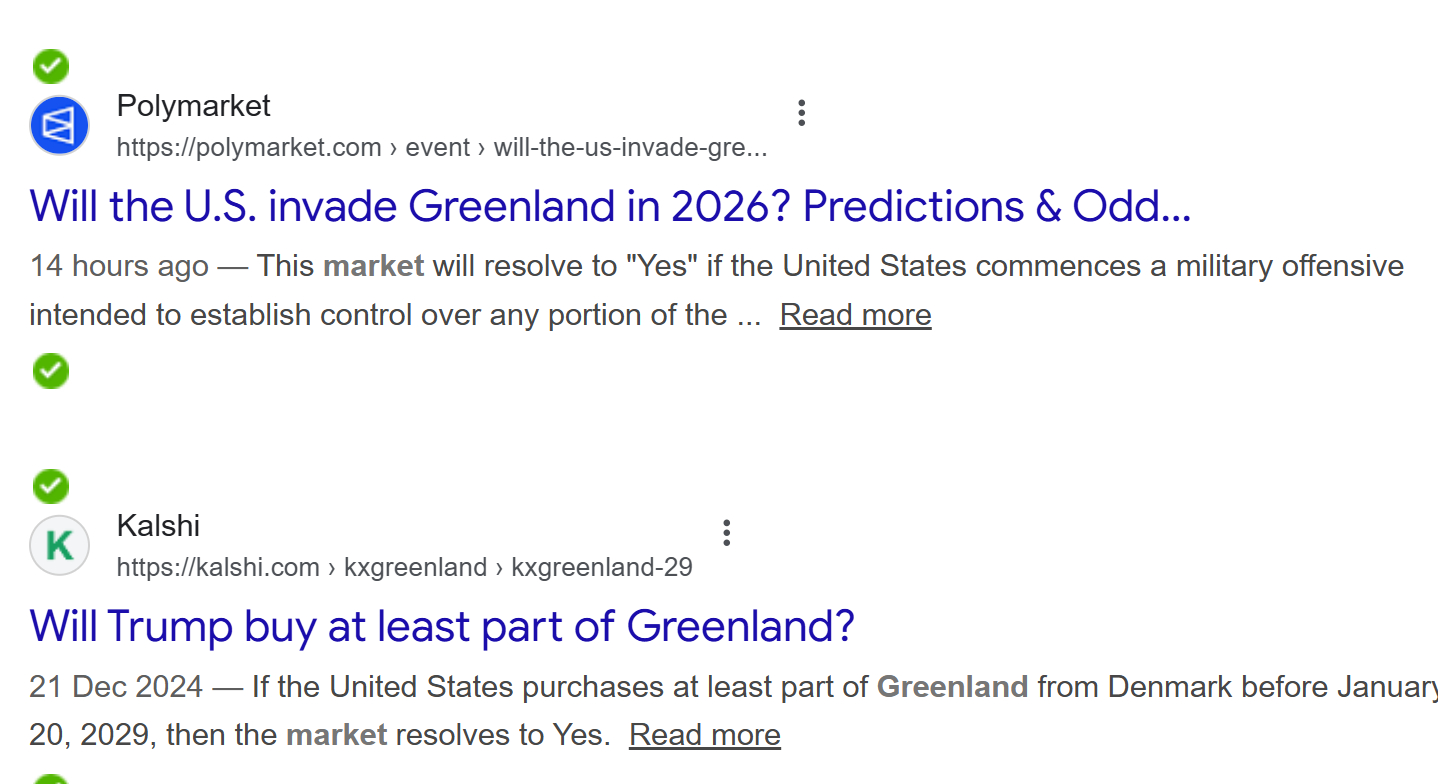Click the polymarket.com breadcrumb URL
This screenshot has height=784, width=1438.
click(x=442, y=148)
